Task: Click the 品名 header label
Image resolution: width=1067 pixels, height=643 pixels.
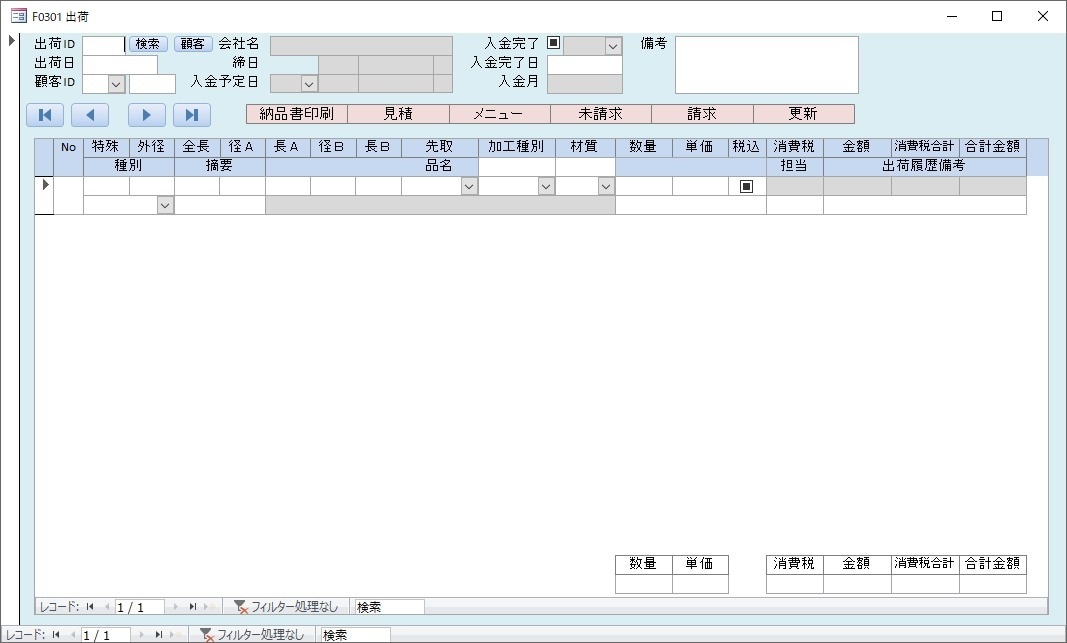Action: point(439,166)
